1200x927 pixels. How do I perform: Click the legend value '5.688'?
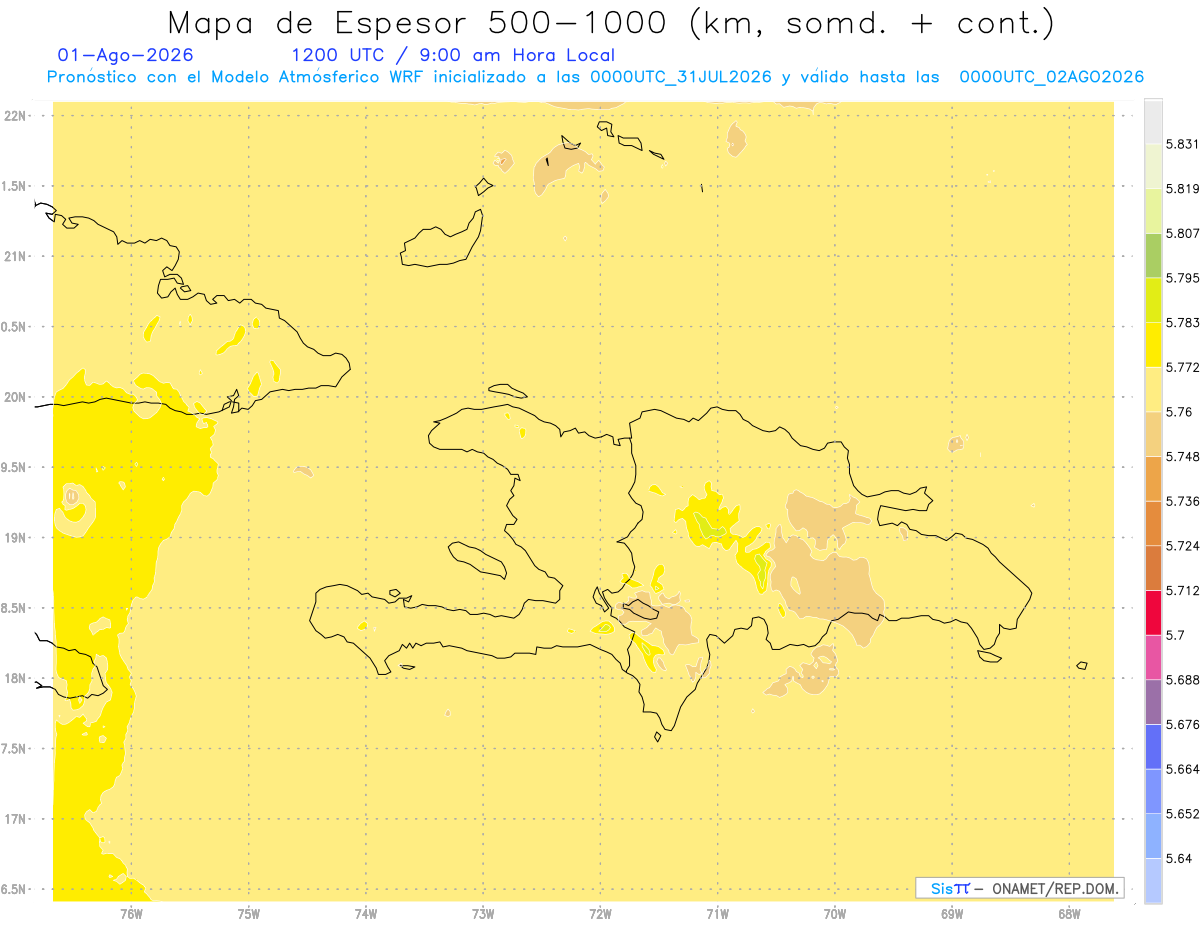[1182, 680]
